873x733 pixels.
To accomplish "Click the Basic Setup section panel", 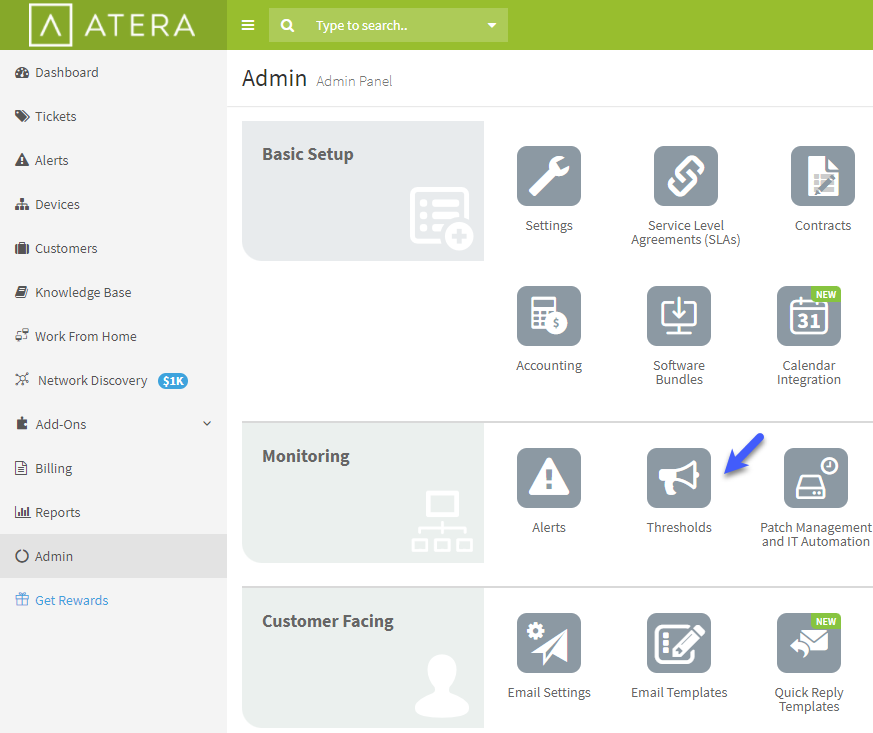I will (x=362, y=191).
